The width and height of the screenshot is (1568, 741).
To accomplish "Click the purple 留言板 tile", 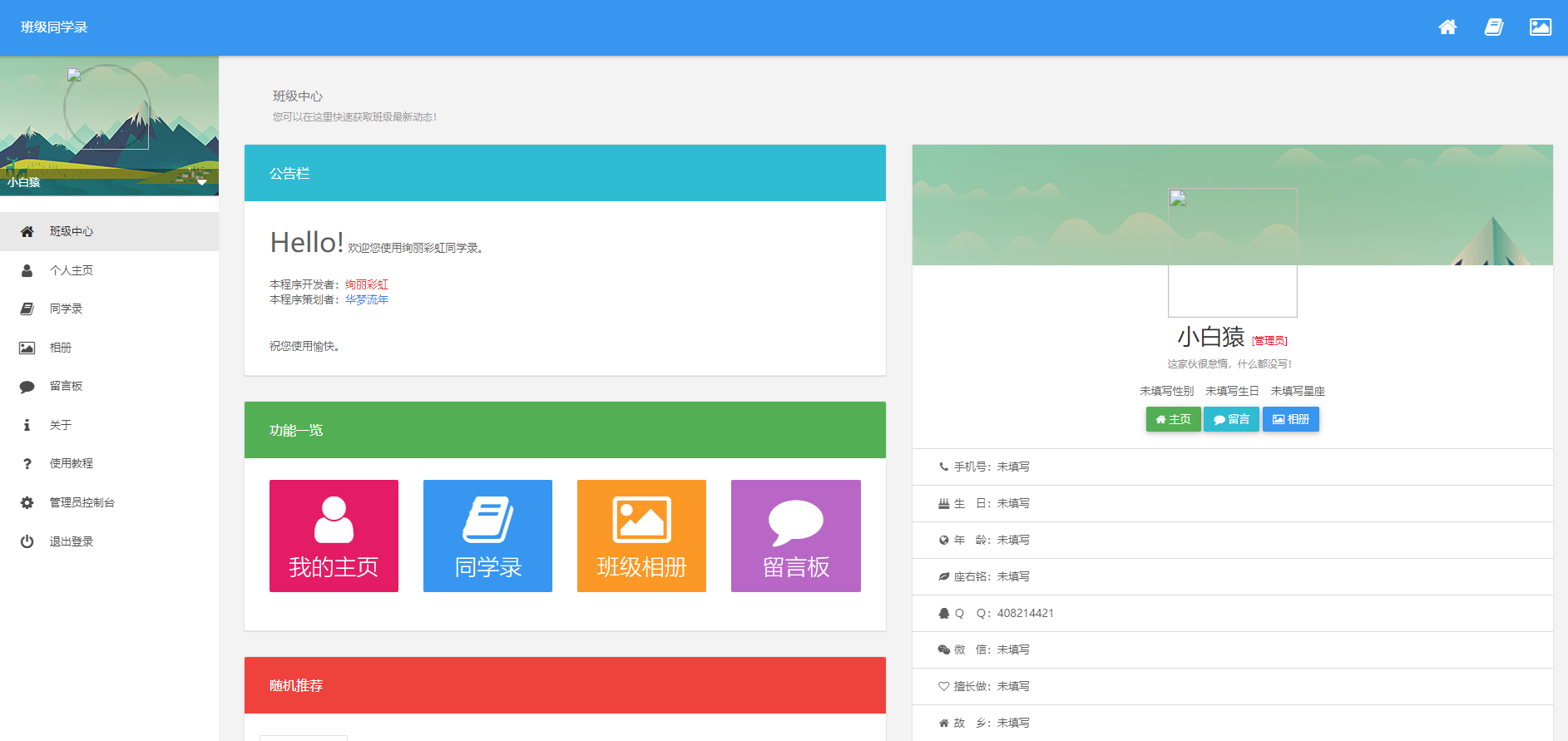I will (796, 536).
